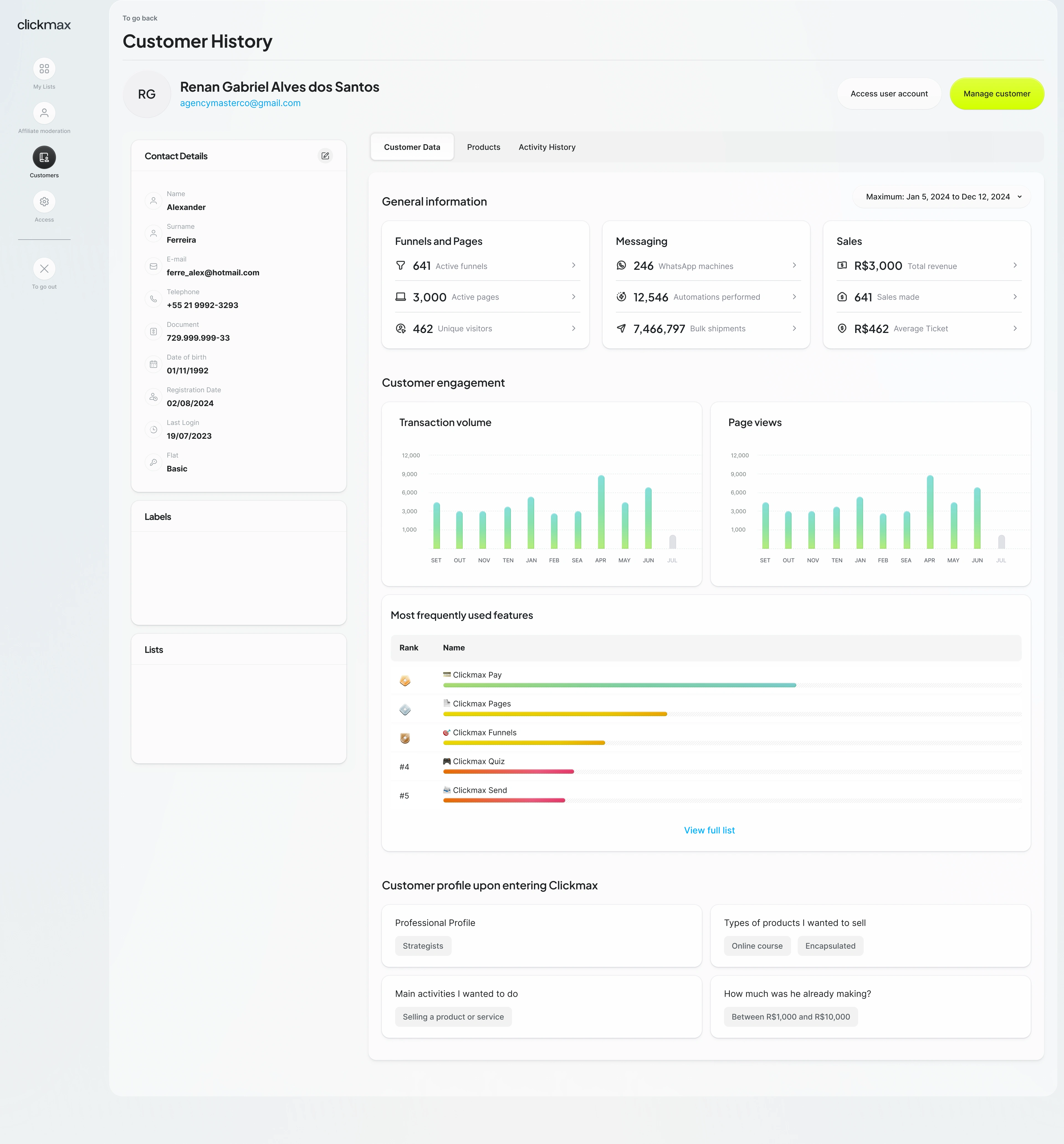Expand Total revenue row chevron
This screenshot has width=1064, height=1144.
(1014, 265)
